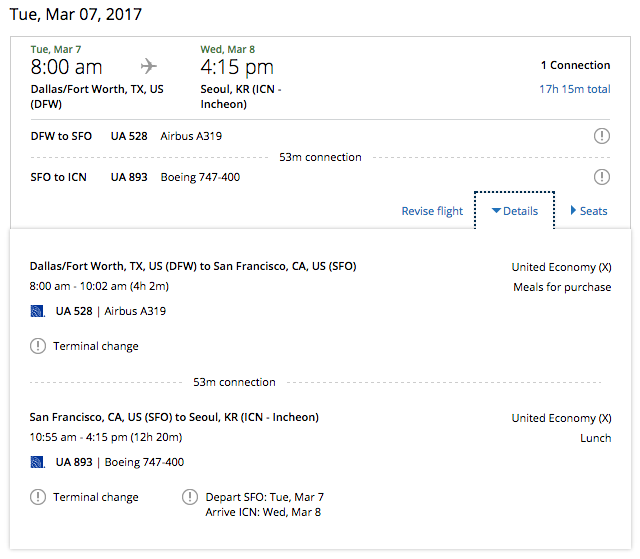Image resolution: width=640 pixels, height=559 pixels.
Task: Click the DFW to San Francisco route heading
Action: [x=193, y=266]
